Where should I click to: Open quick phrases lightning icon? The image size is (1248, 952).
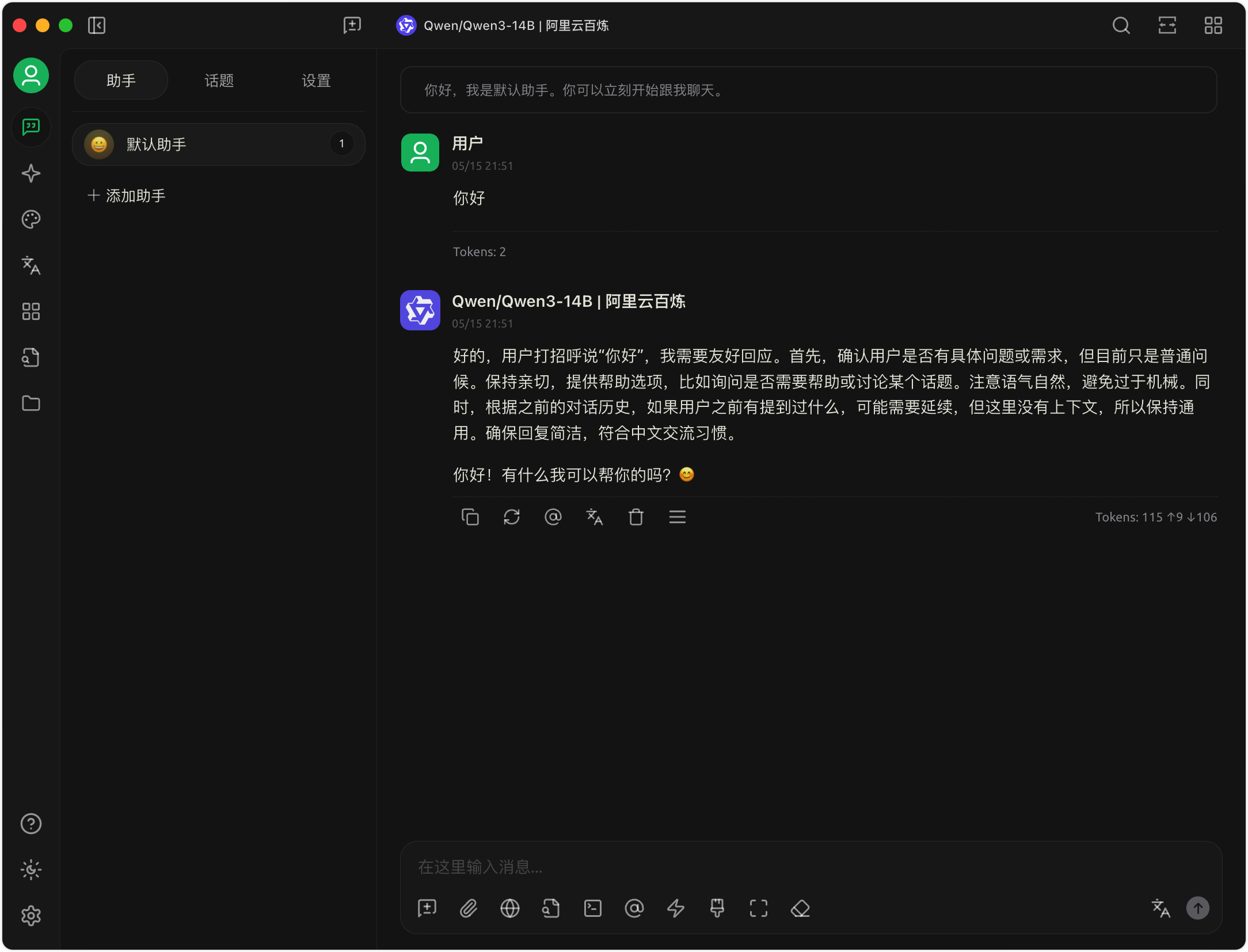(676, 908)
